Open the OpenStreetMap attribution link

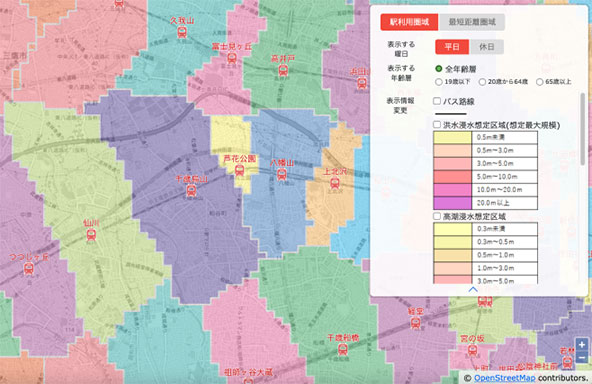click(x=504, y=378)
